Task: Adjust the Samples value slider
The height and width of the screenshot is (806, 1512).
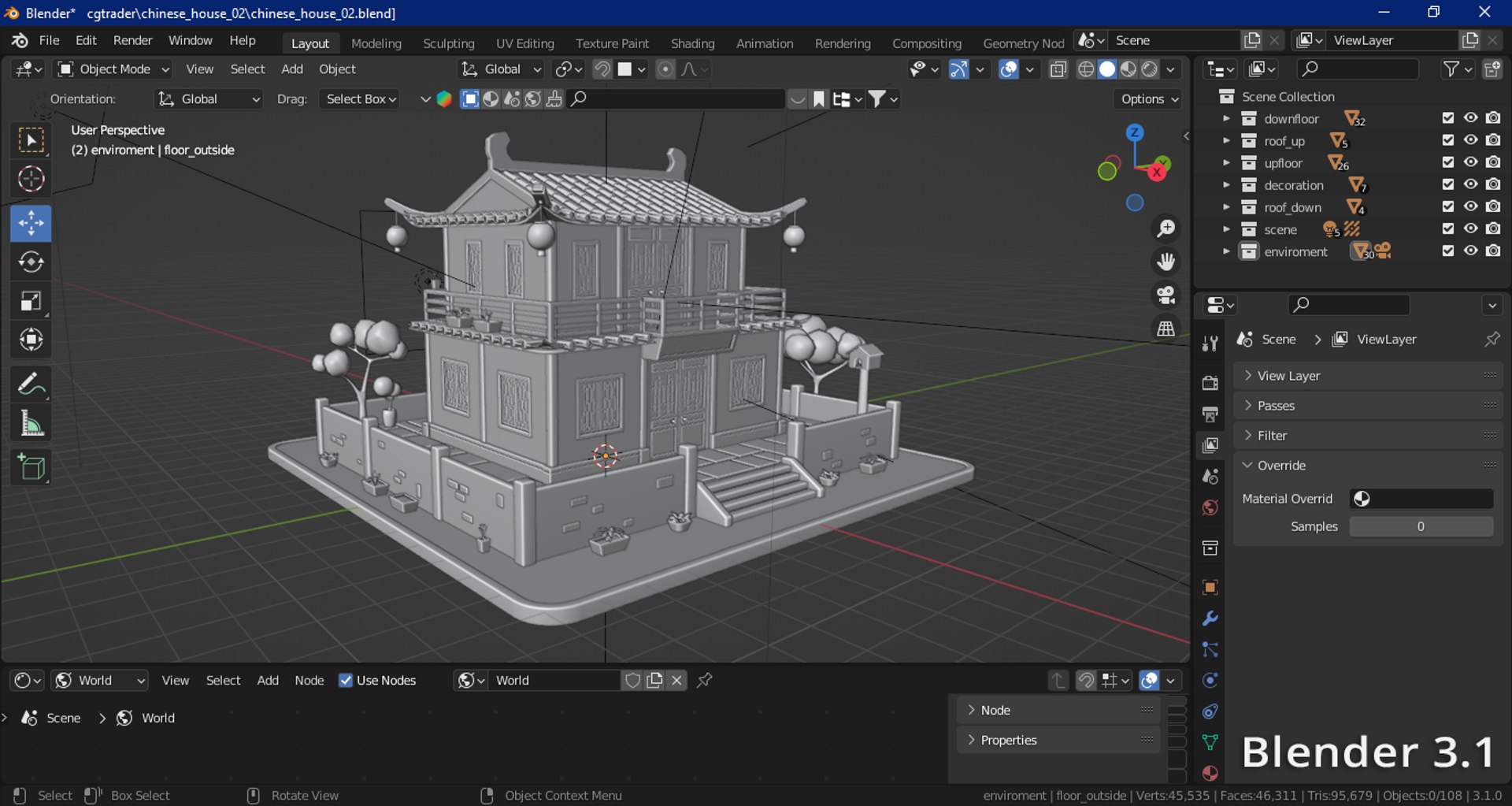Action: click(x=1421, y=526)
